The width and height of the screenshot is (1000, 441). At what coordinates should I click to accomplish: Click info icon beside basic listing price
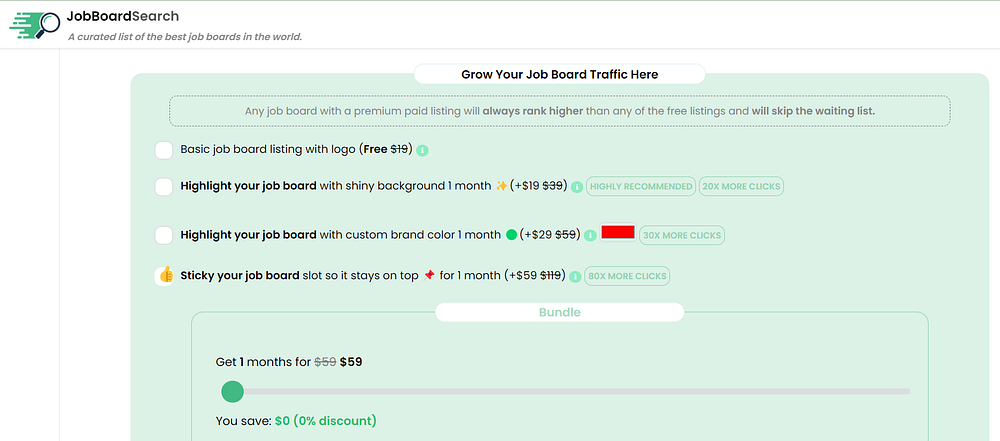(422, 151)
